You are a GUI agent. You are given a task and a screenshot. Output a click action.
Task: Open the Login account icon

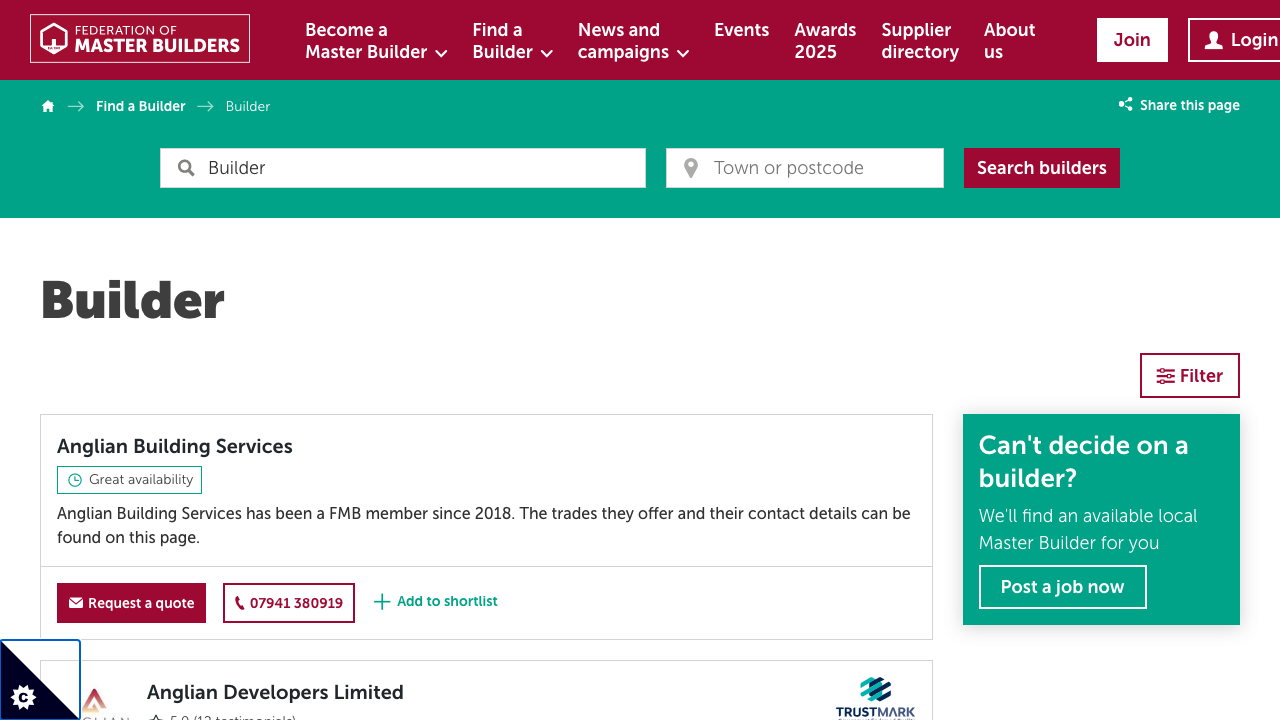(1213, 39)
